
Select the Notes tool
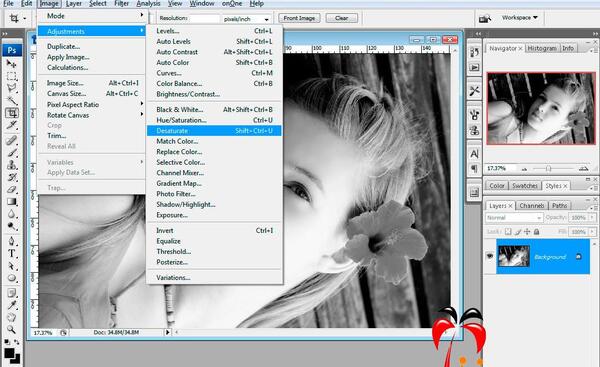point(11,293)
